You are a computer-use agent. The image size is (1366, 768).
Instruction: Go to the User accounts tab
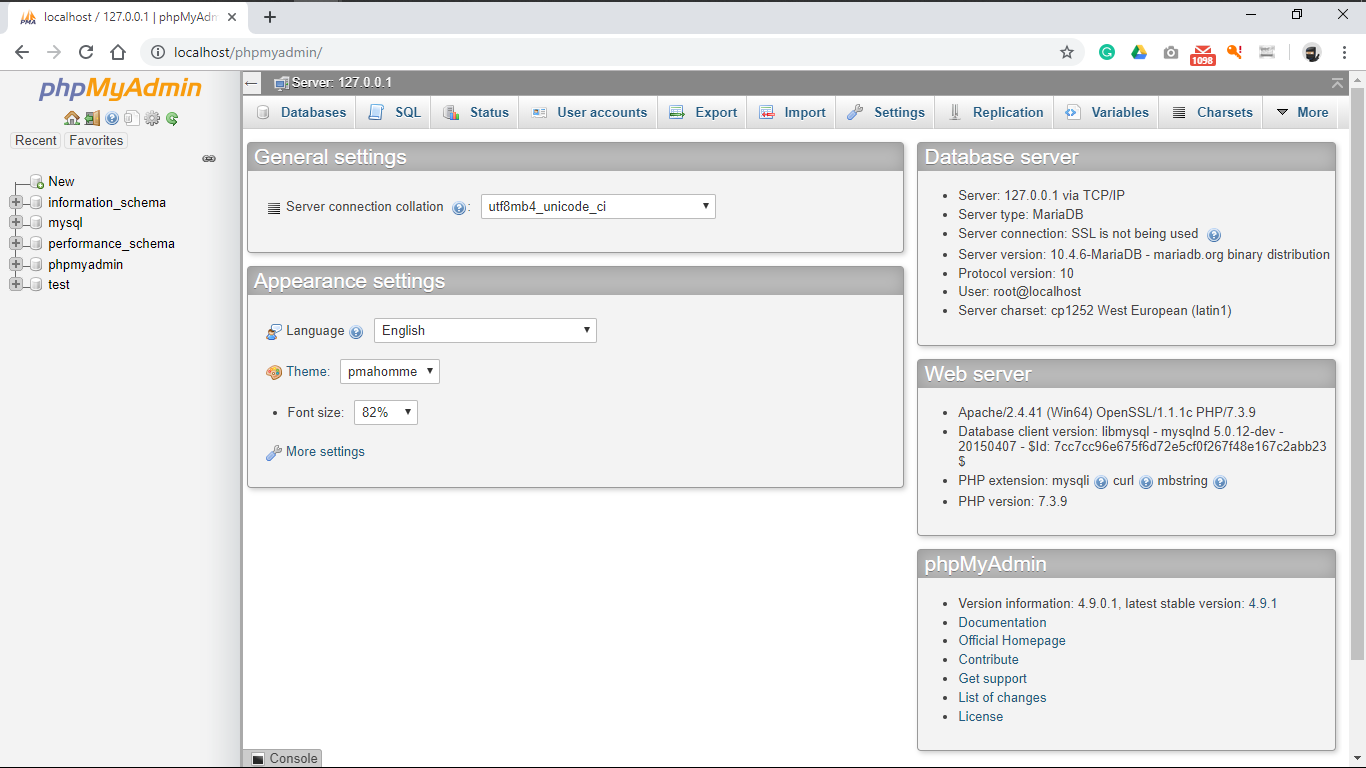point(588,113)
